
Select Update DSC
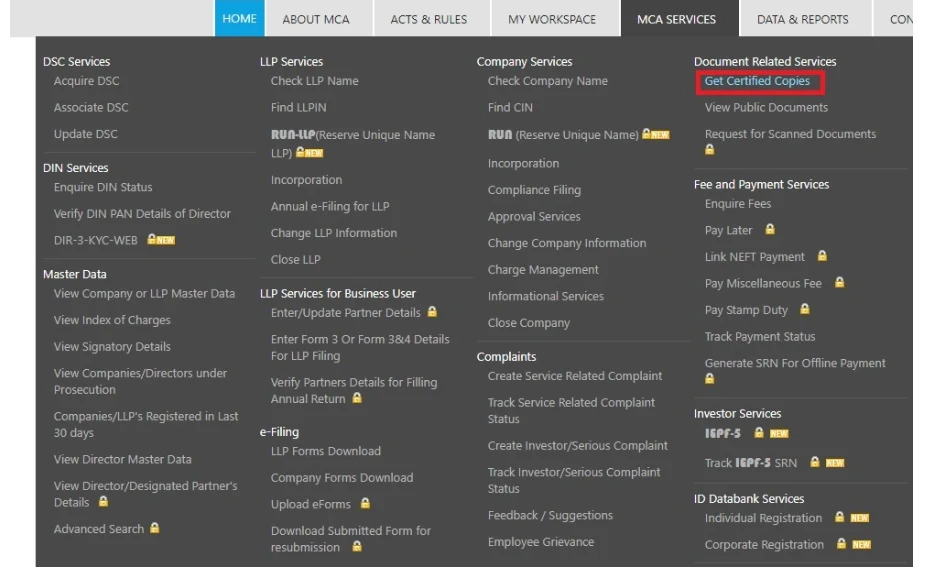pyautogui.click(x=86, y=134)
